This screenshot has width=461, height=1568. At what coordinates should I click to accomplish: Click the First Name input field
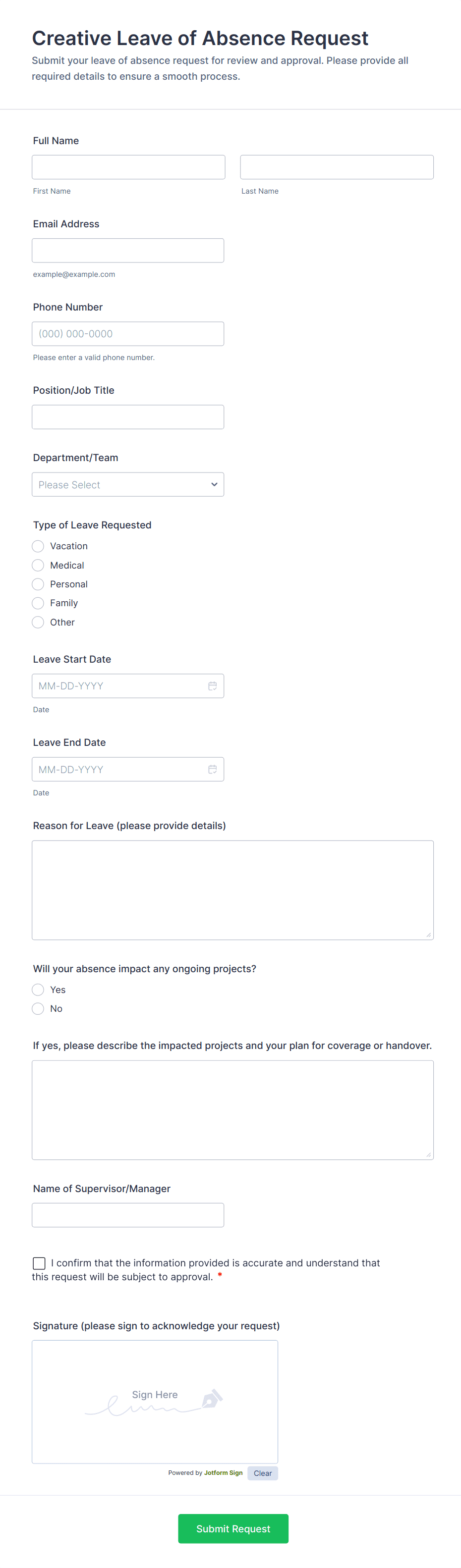coord(128,167)
